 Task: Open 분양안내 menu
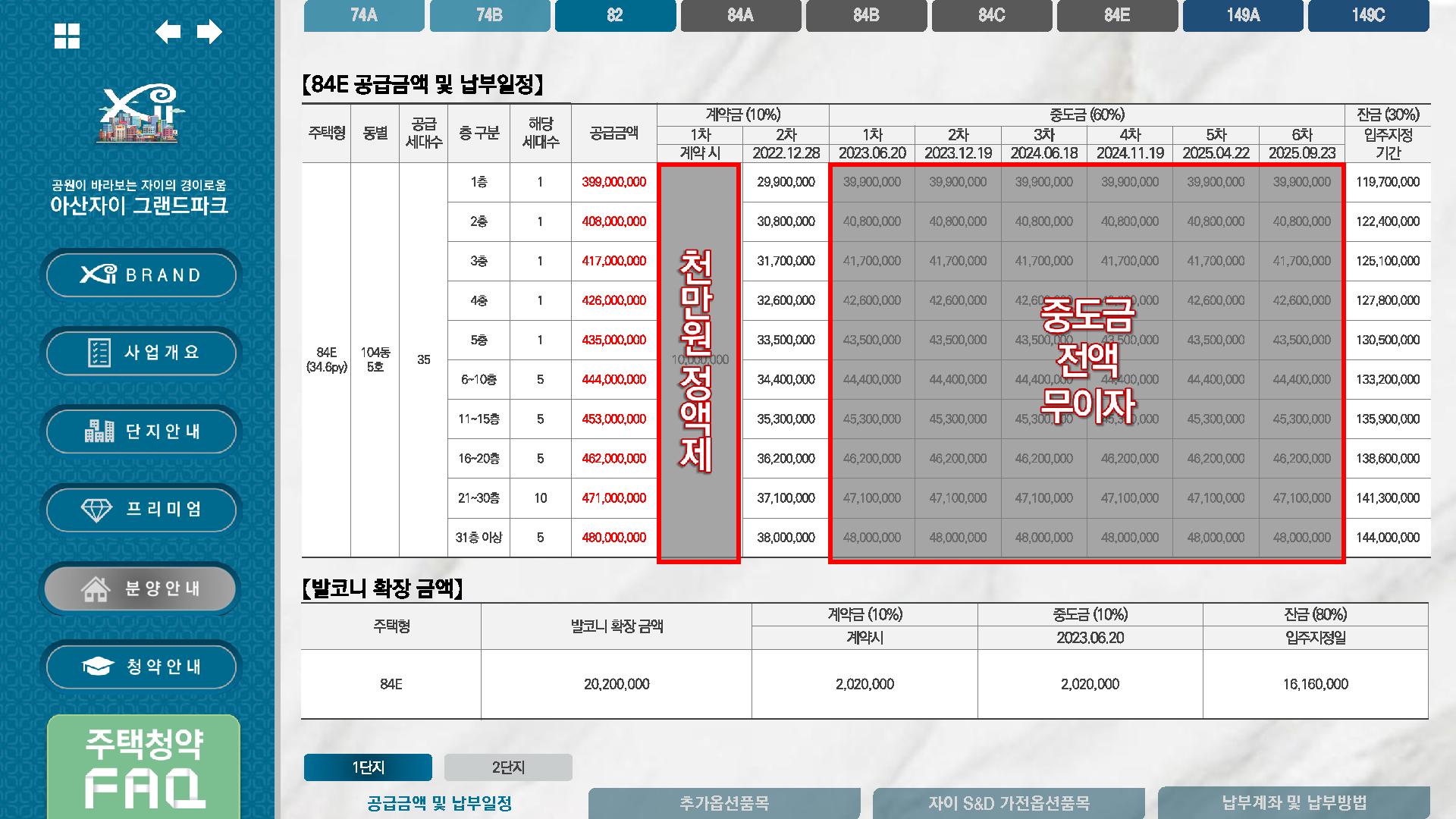coord(141,588)
